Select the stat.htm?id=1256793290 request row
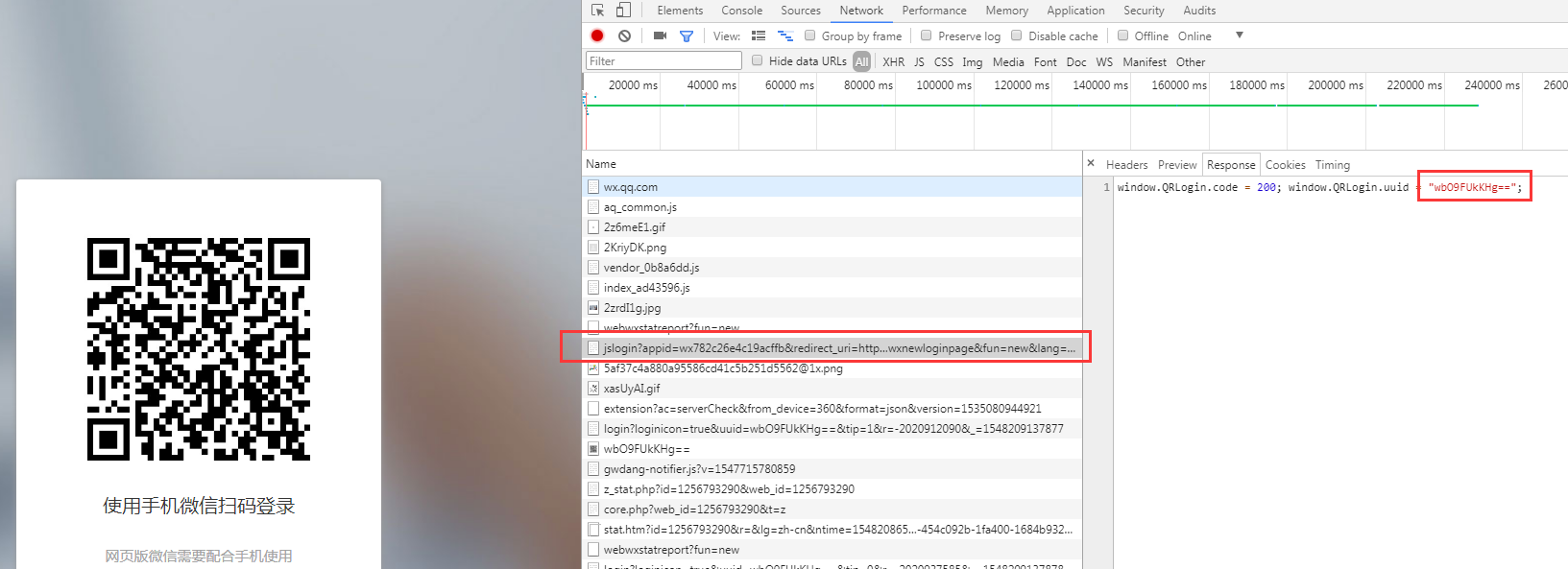The height and width of the screenshot is (569, 1568). 832,530
